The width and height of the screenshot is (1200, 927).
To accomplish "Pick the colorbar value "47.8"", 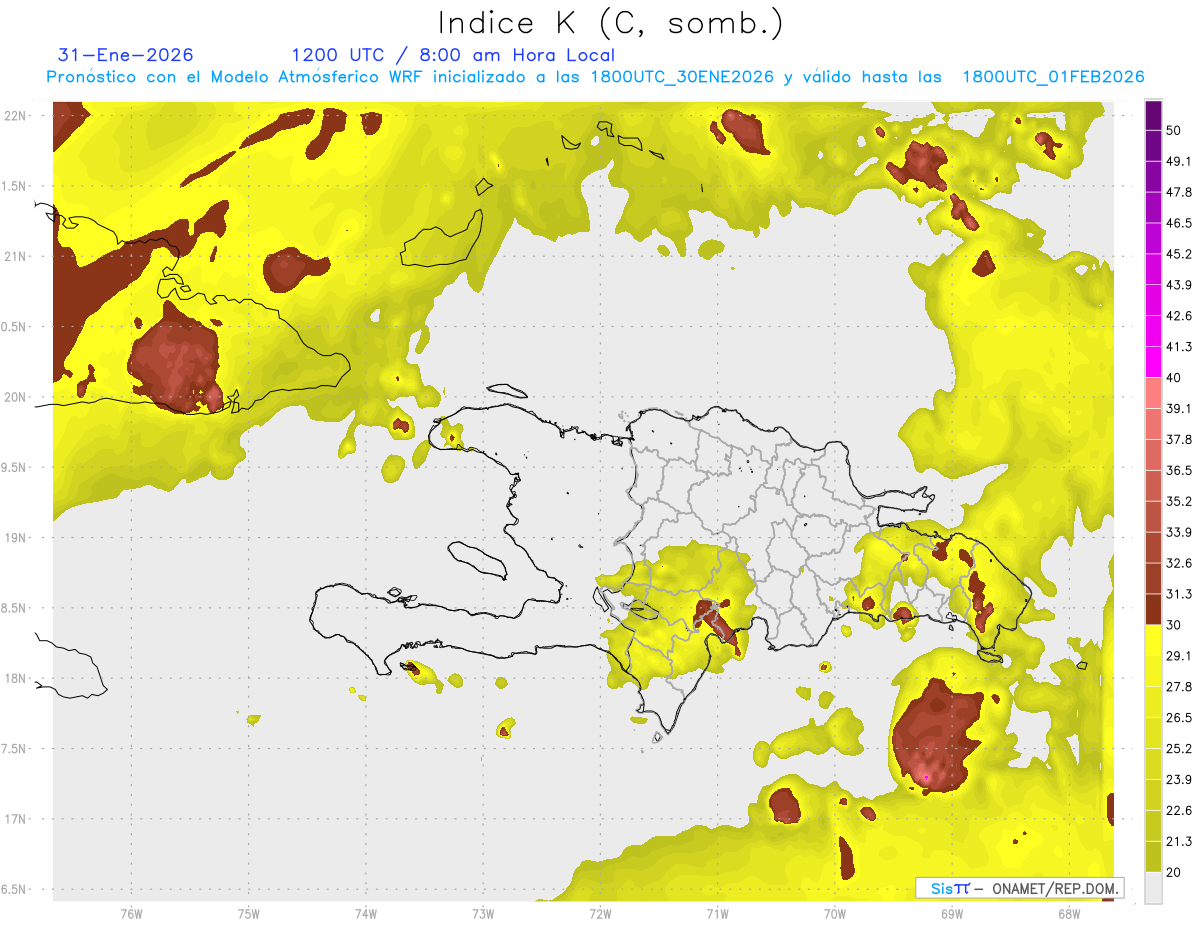I will point(1179,192).
